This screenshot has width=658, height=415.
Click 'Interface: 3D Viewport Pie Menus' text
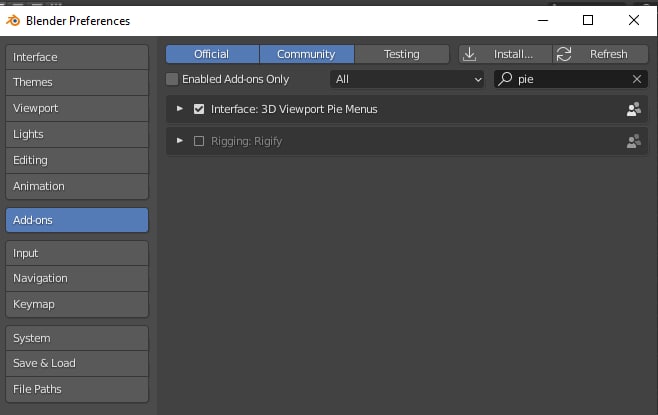point(294,109)
